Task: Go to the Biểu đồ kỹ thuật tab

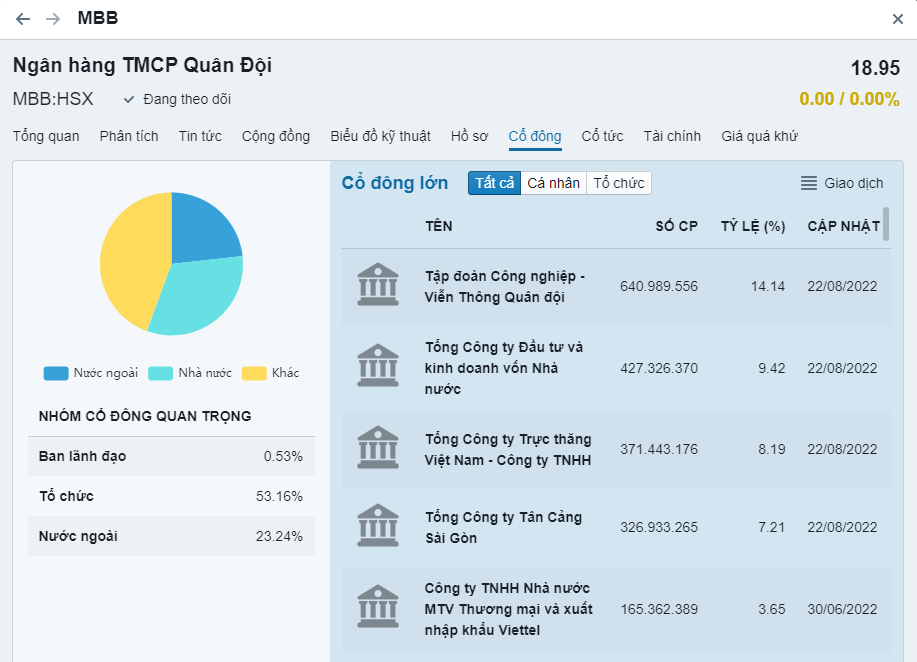Action: pos(380,136)
